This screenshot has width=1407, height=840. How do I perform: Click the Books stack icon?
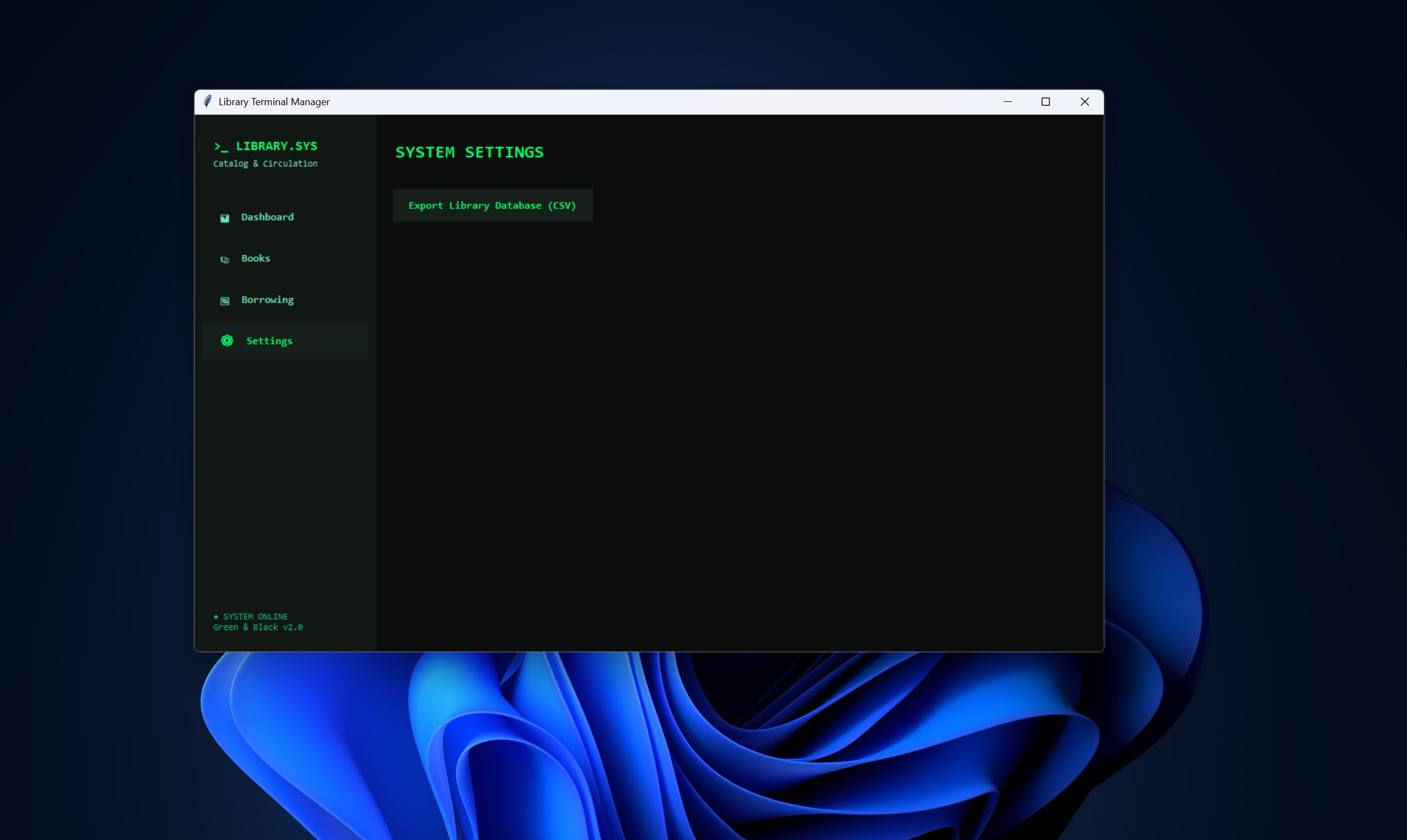[x=225, y=259]
